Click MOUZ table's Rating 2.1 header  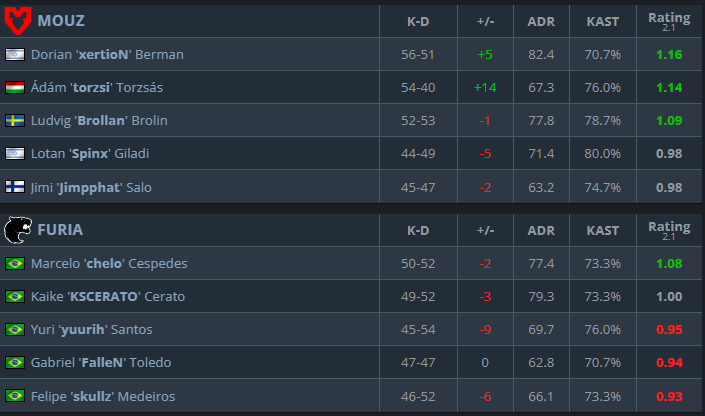coord(669,21)
